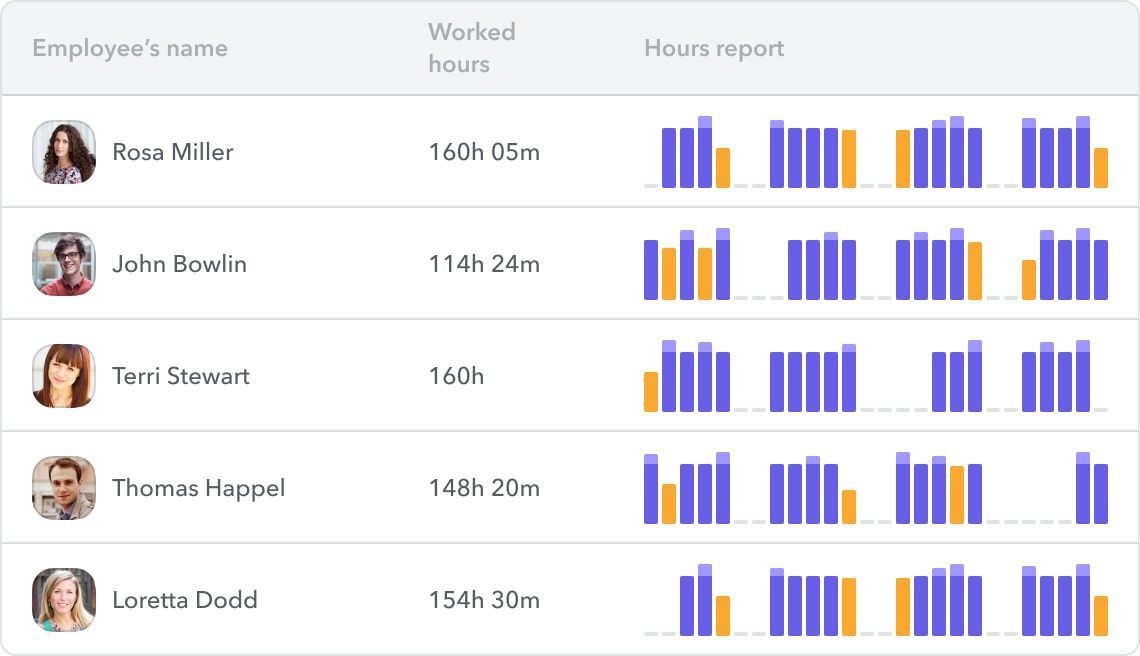Select the first orange bar in Terri's chart
Image resolution: width=1140 pixels, height=656 pixels.
click(651, 392)
